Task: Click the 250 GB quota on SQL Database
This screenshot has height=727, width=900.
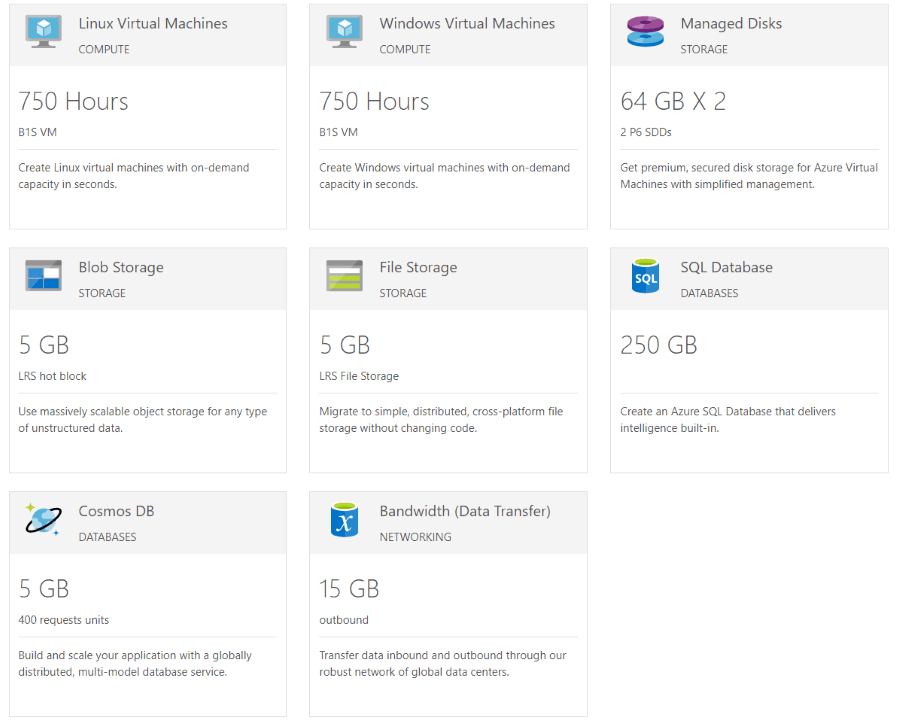Action: (x=658, y=345)
